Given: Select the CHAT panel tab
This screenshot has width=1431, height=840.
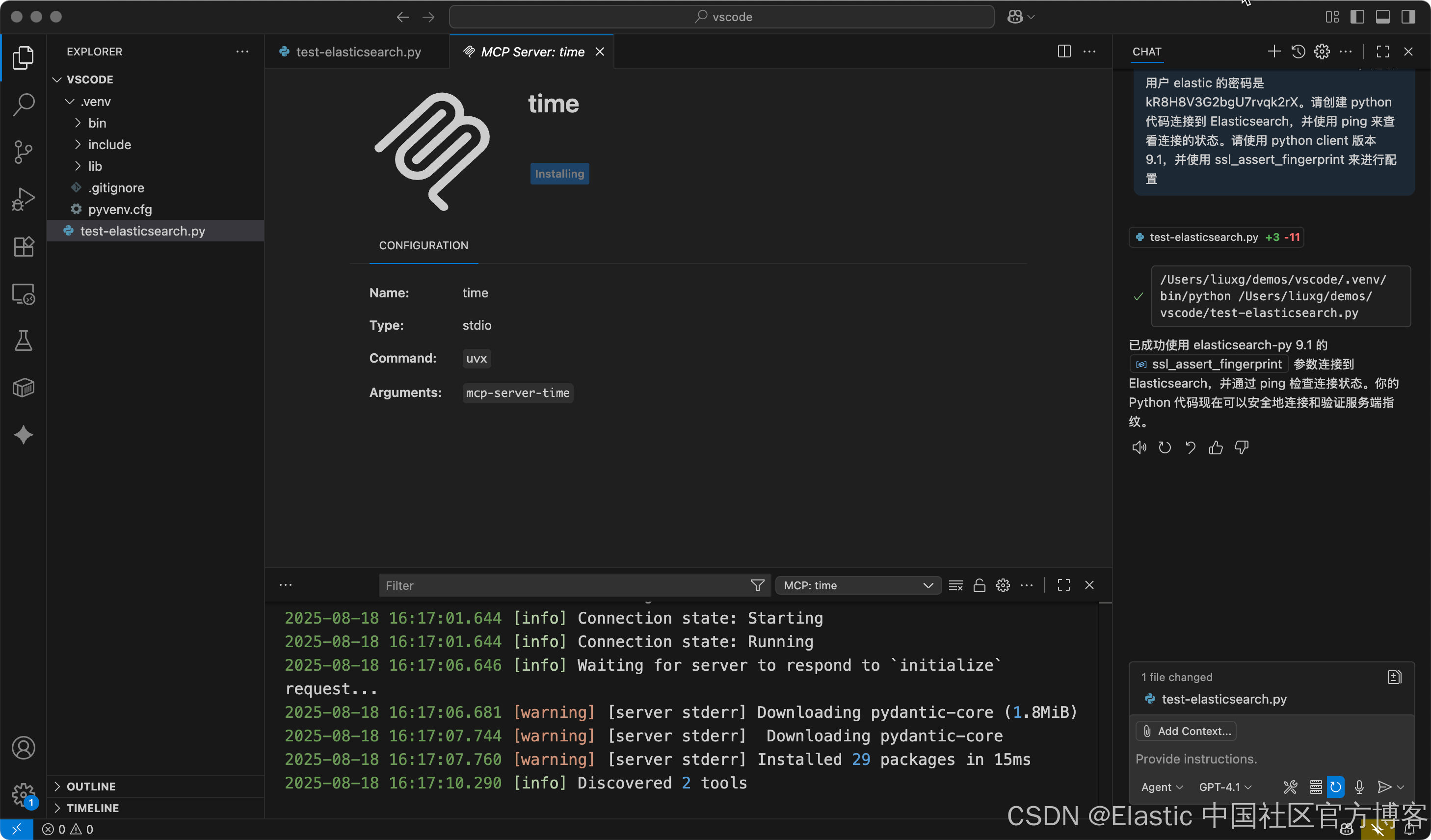Looking at the screenshot, I should [x=1146, y=52].
